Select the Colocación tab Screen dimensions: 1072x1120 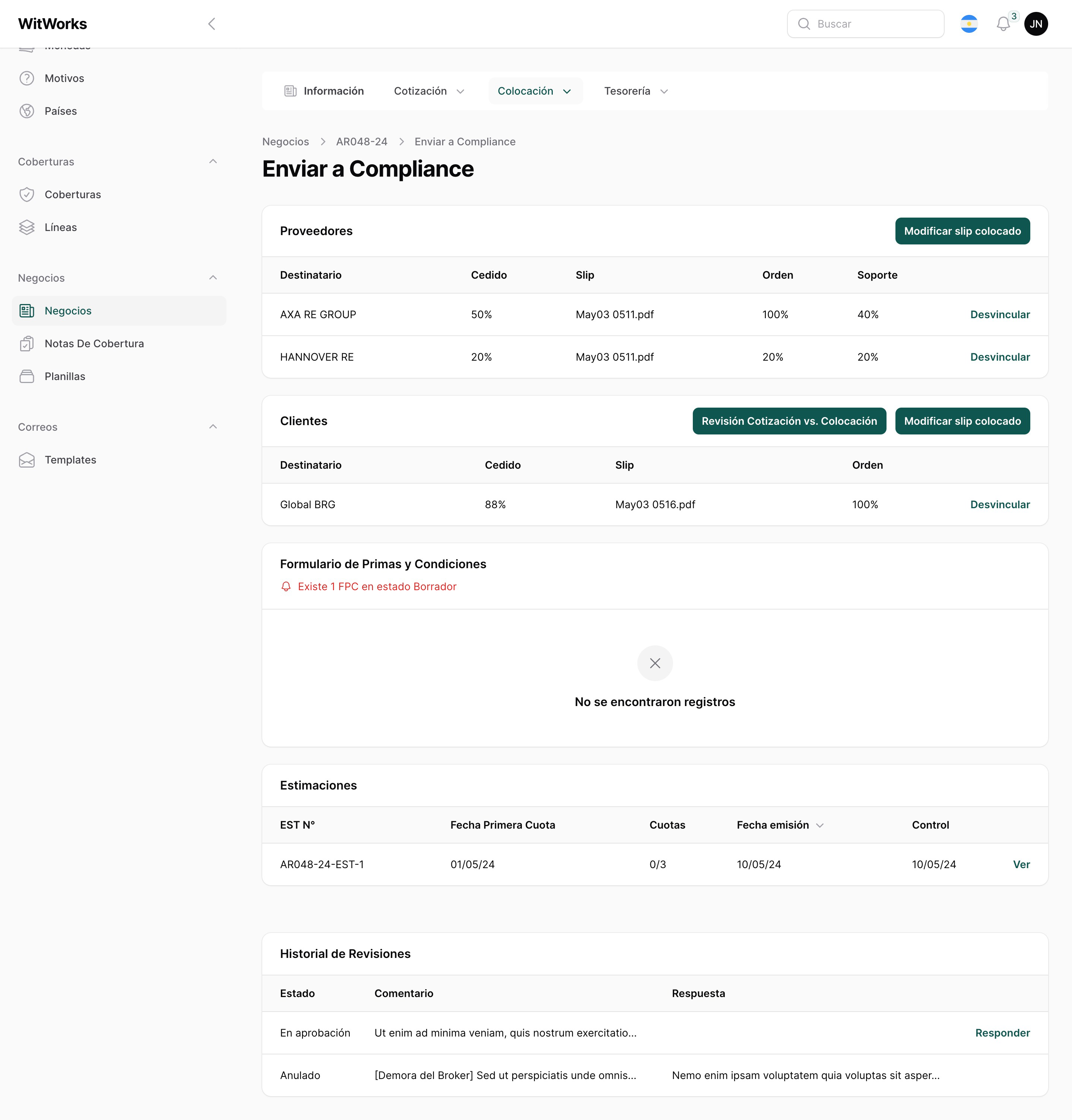535,91
